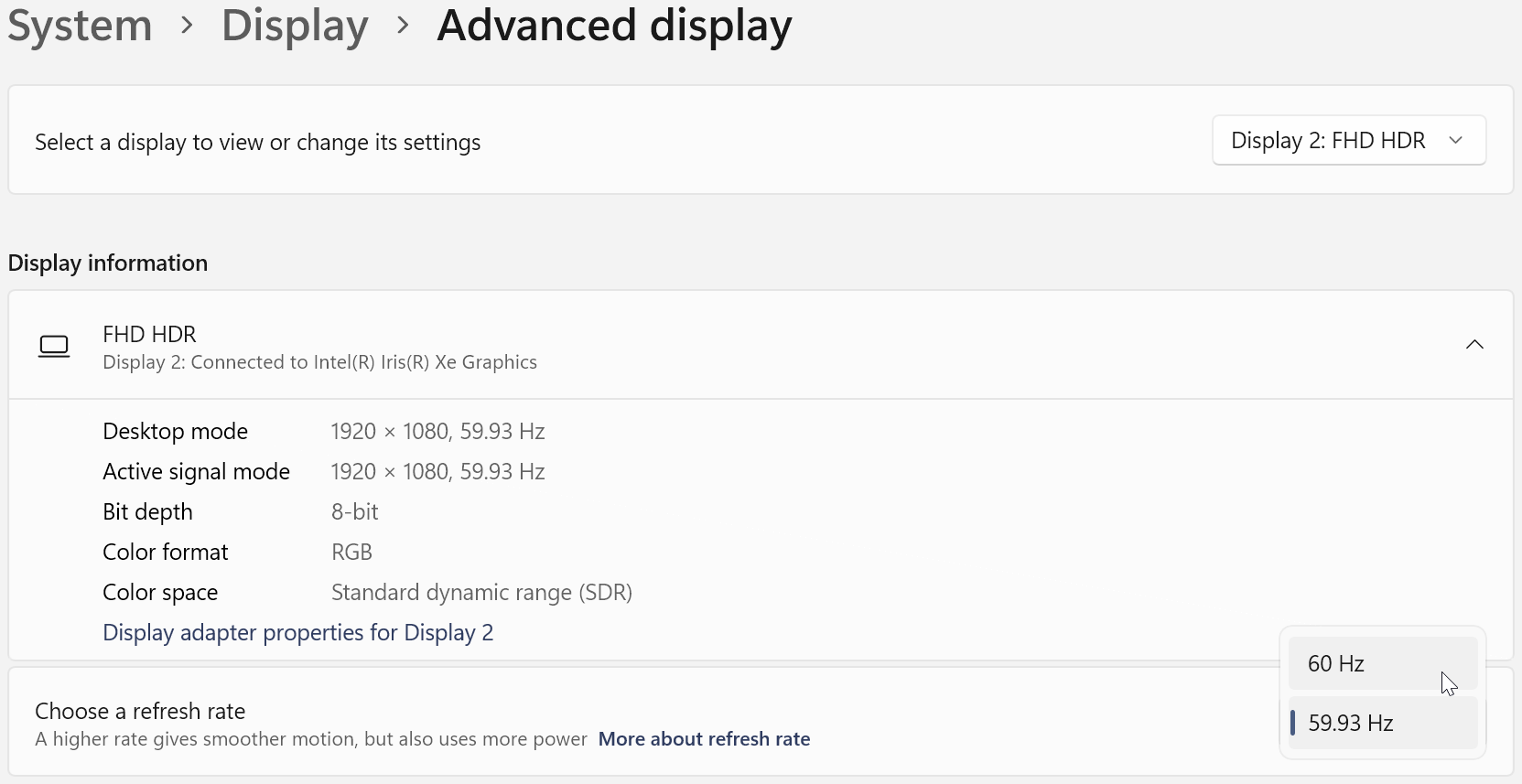Click the Desktop mode resolution value
Screen dimensions: 1522x784
437,432
